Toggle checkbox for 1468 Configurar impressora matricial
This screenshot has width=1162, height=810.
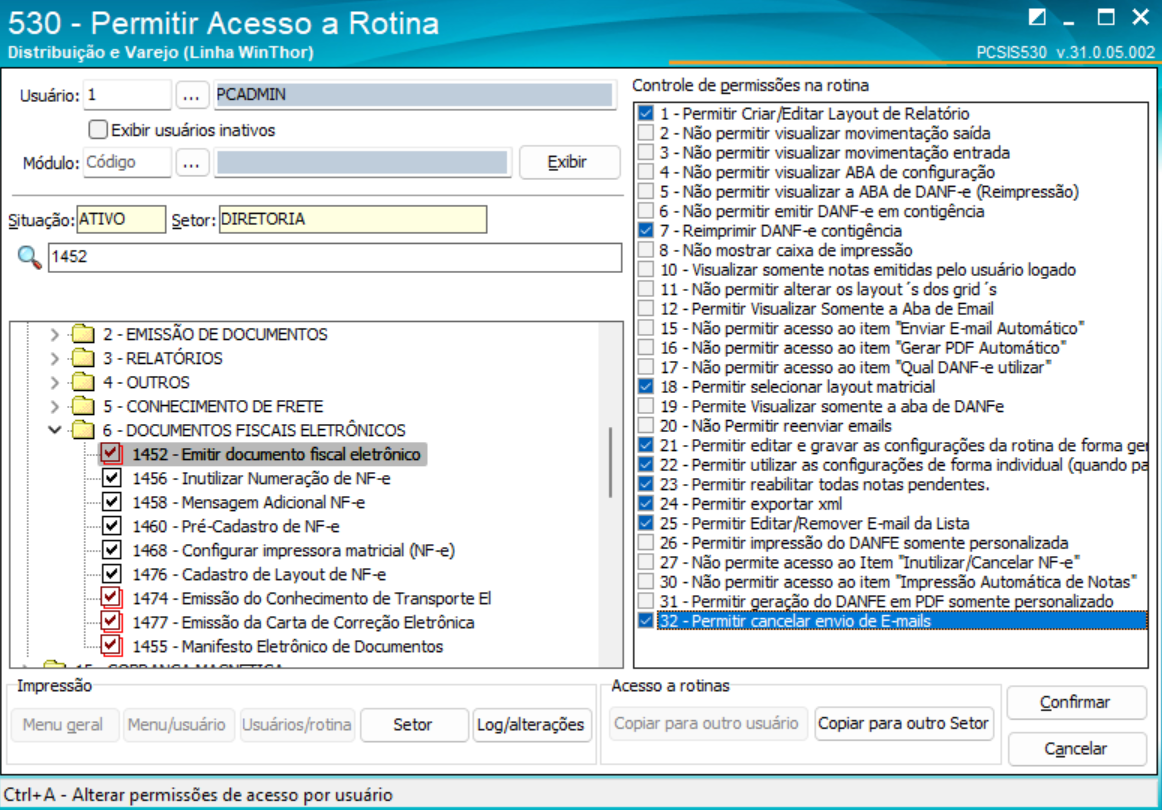click(x=111, y=550)
